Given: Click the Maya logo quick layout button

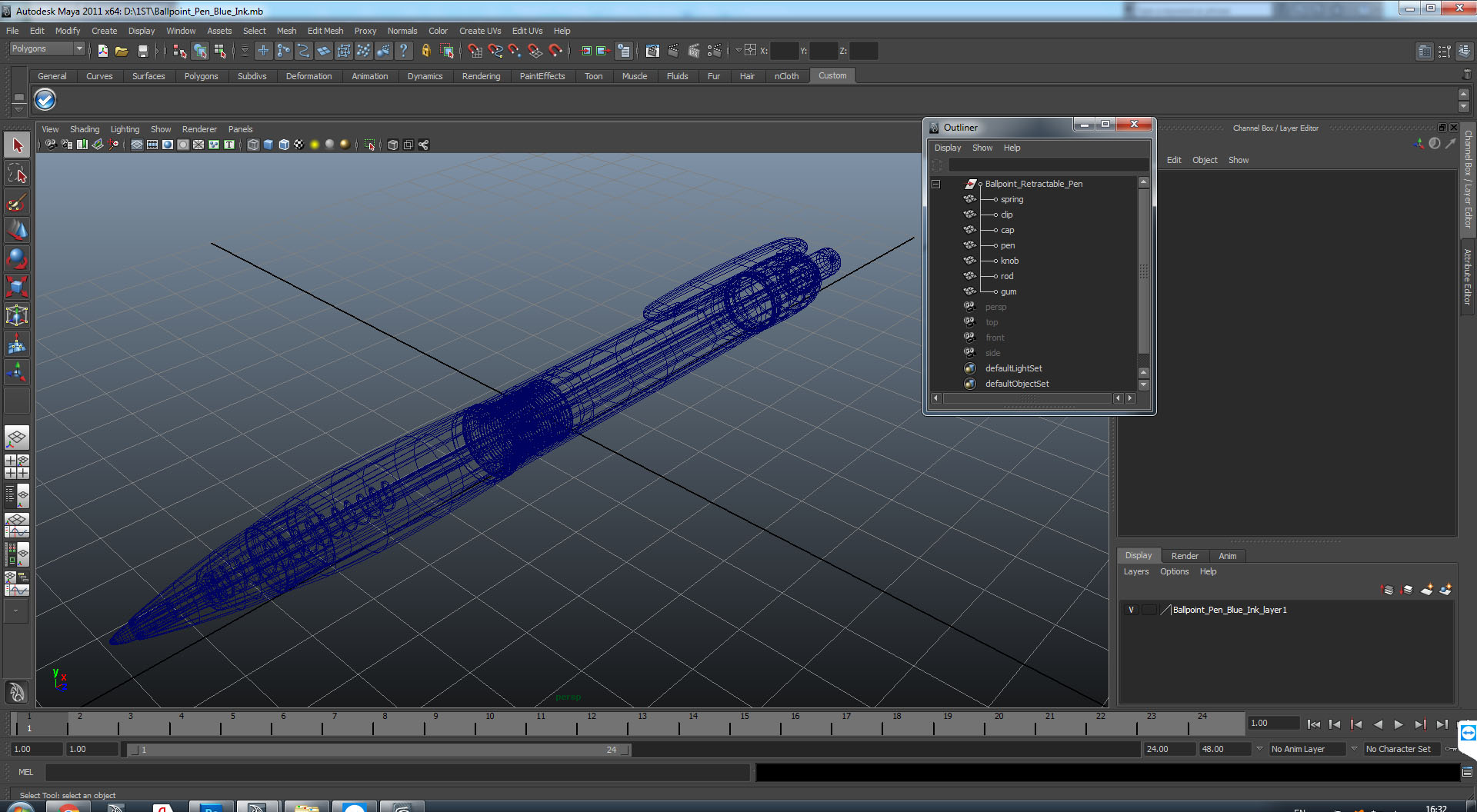Looking at the screenshot, I should click(x=17, y=693).
